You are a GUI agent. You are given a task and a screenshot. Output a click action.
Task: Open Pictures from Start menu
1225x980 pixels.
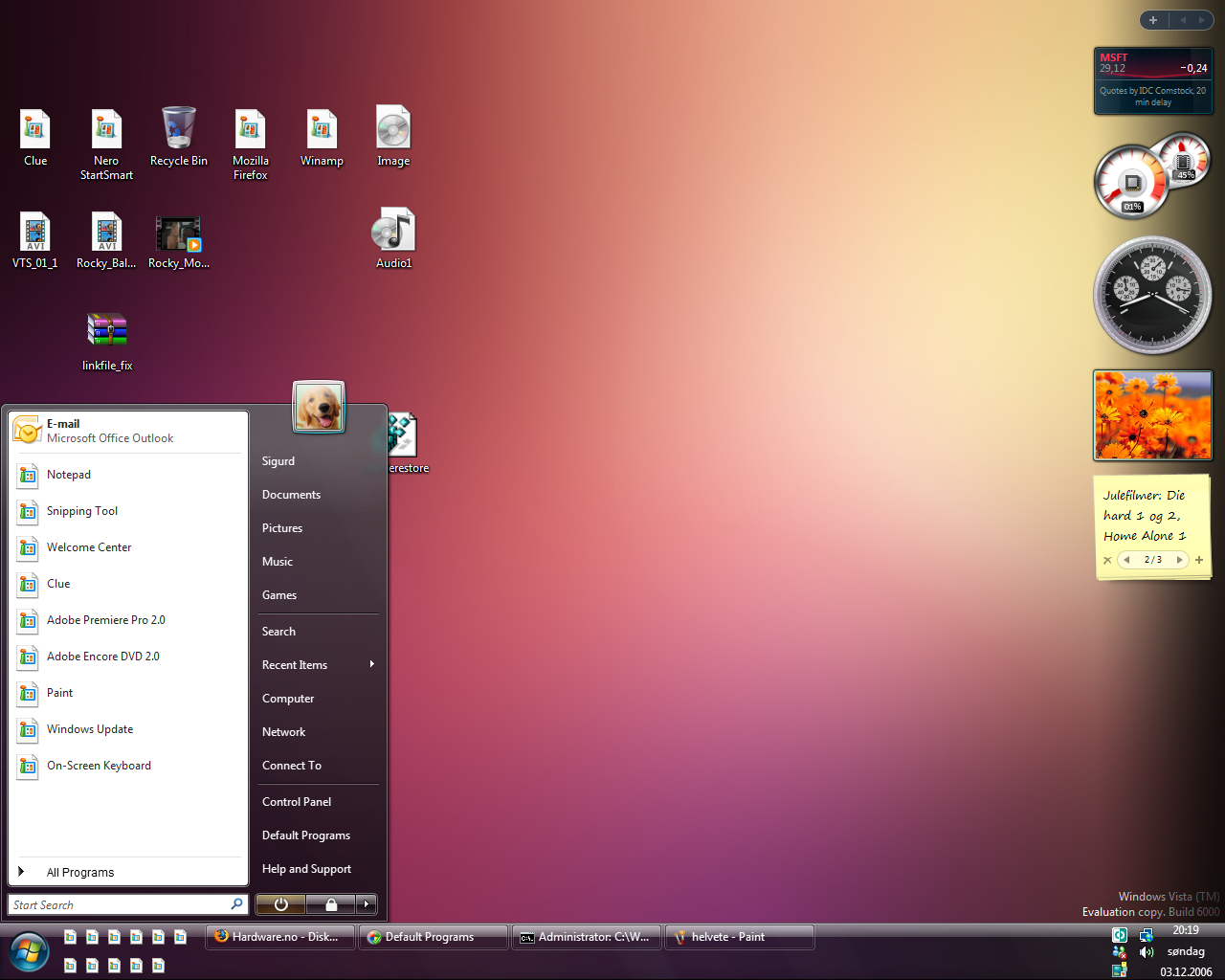tap(318, 528)
